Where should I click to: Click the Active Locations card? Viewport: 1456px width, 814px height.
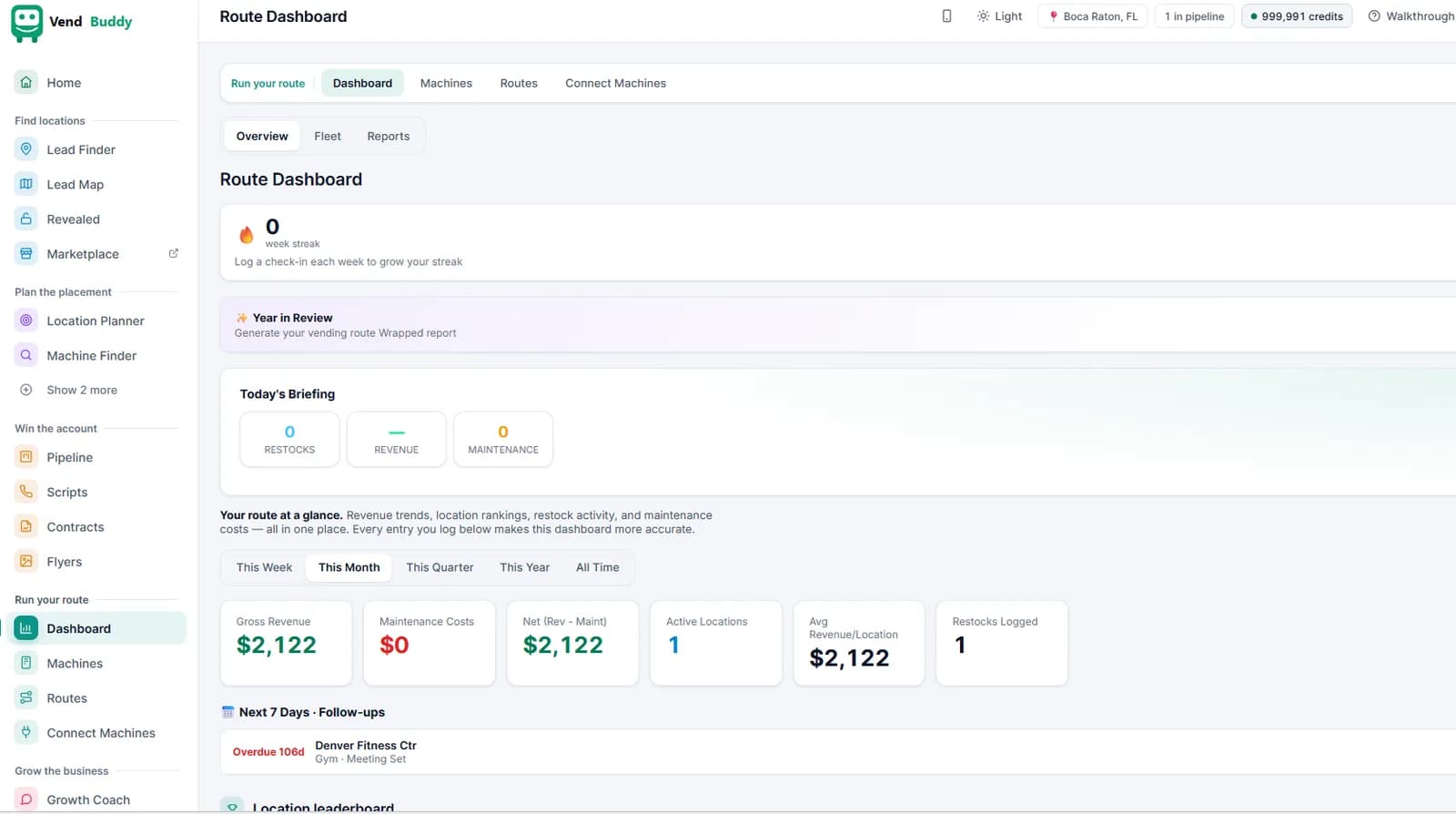[x=716, y=643]
